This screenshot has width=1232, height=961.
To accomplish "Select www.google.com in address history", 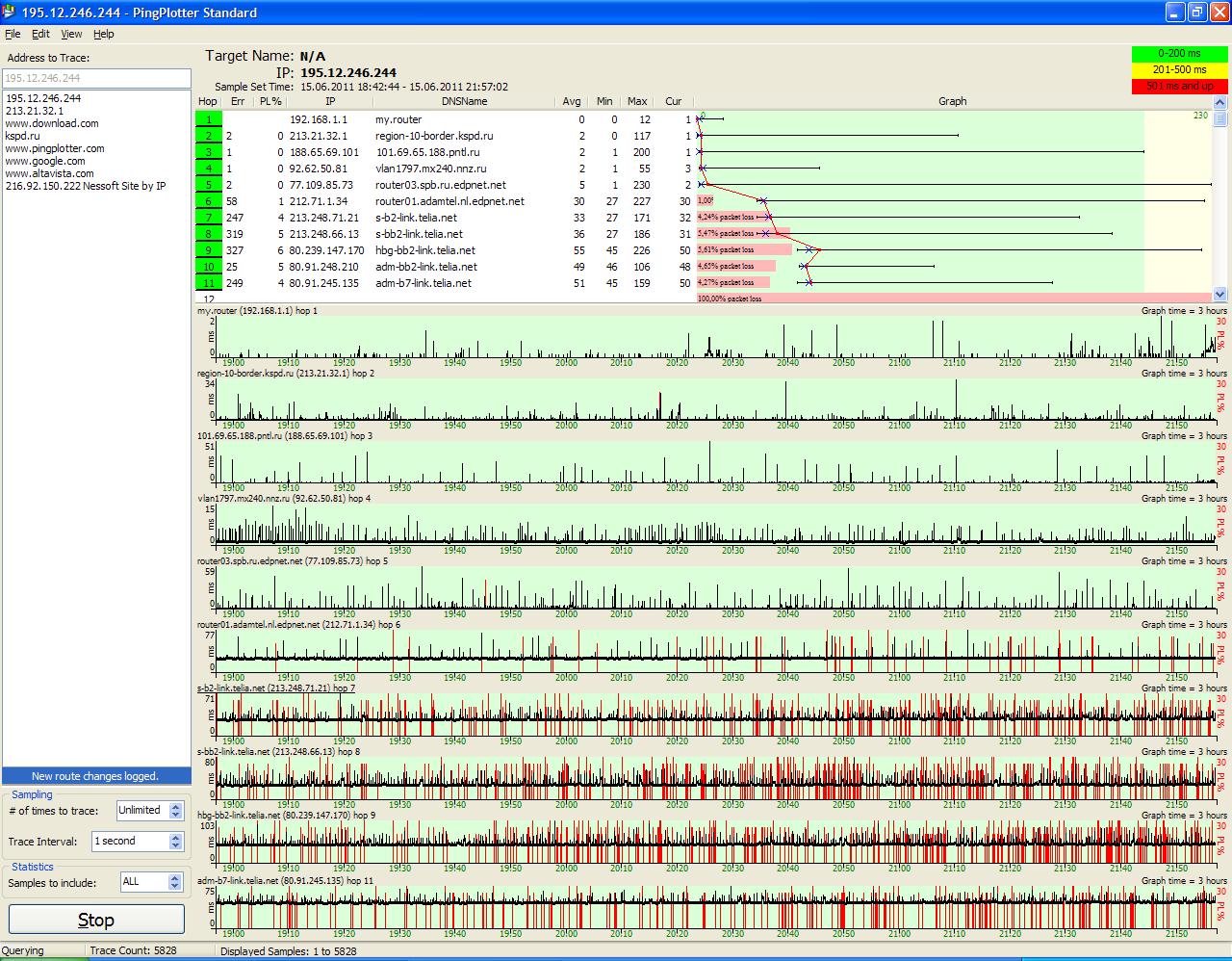I will (x=44, y=161).
